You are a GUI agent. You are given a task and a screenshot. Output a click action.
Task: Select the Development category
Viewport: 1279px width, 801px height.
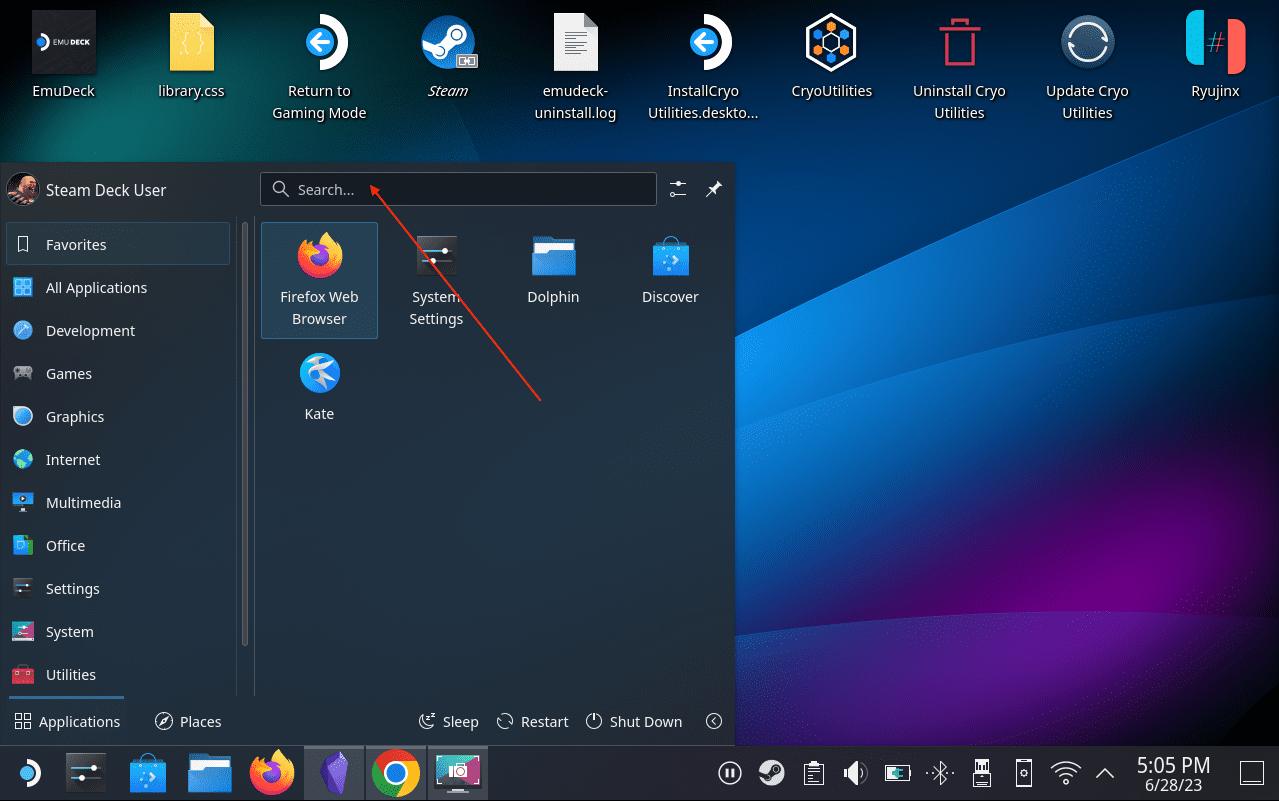(x=118, y=330)
